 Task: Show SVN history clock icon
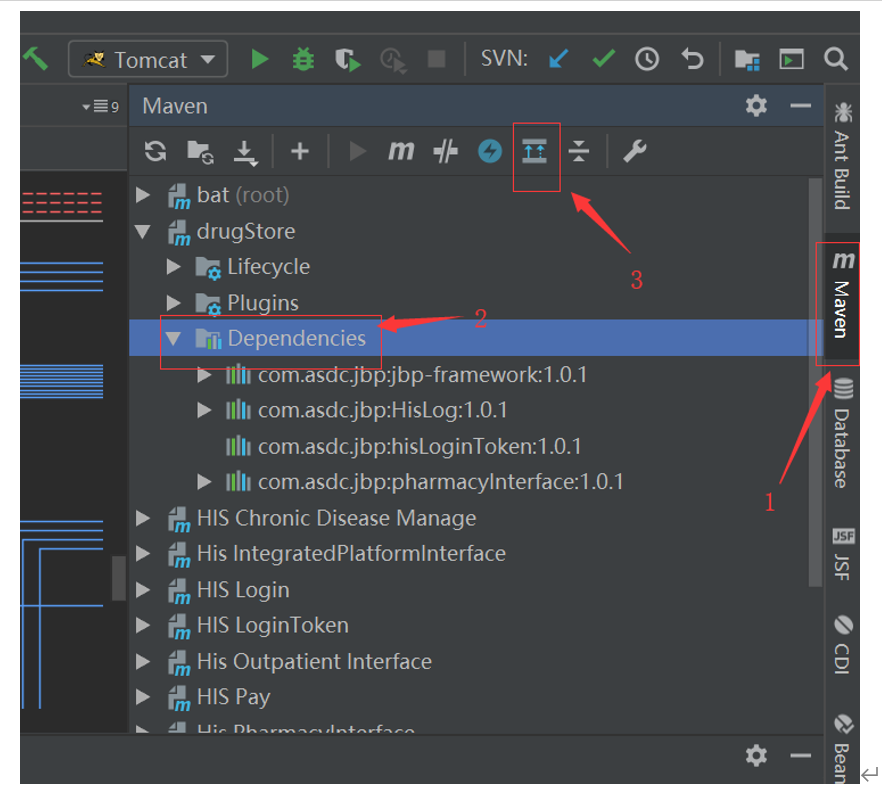coord(647,59)
